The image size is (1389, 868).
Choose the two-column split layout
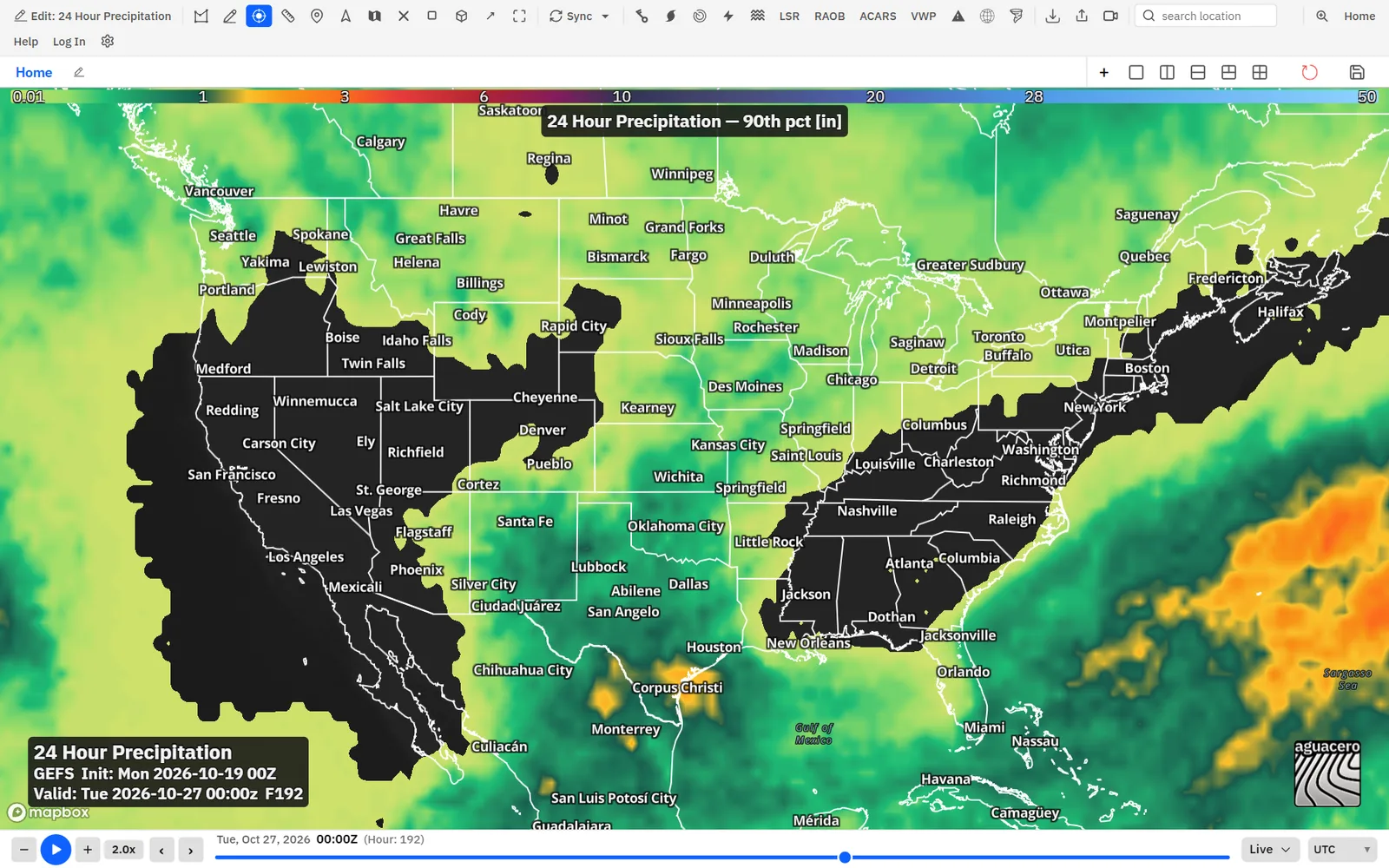click(x=1167, y=72)
